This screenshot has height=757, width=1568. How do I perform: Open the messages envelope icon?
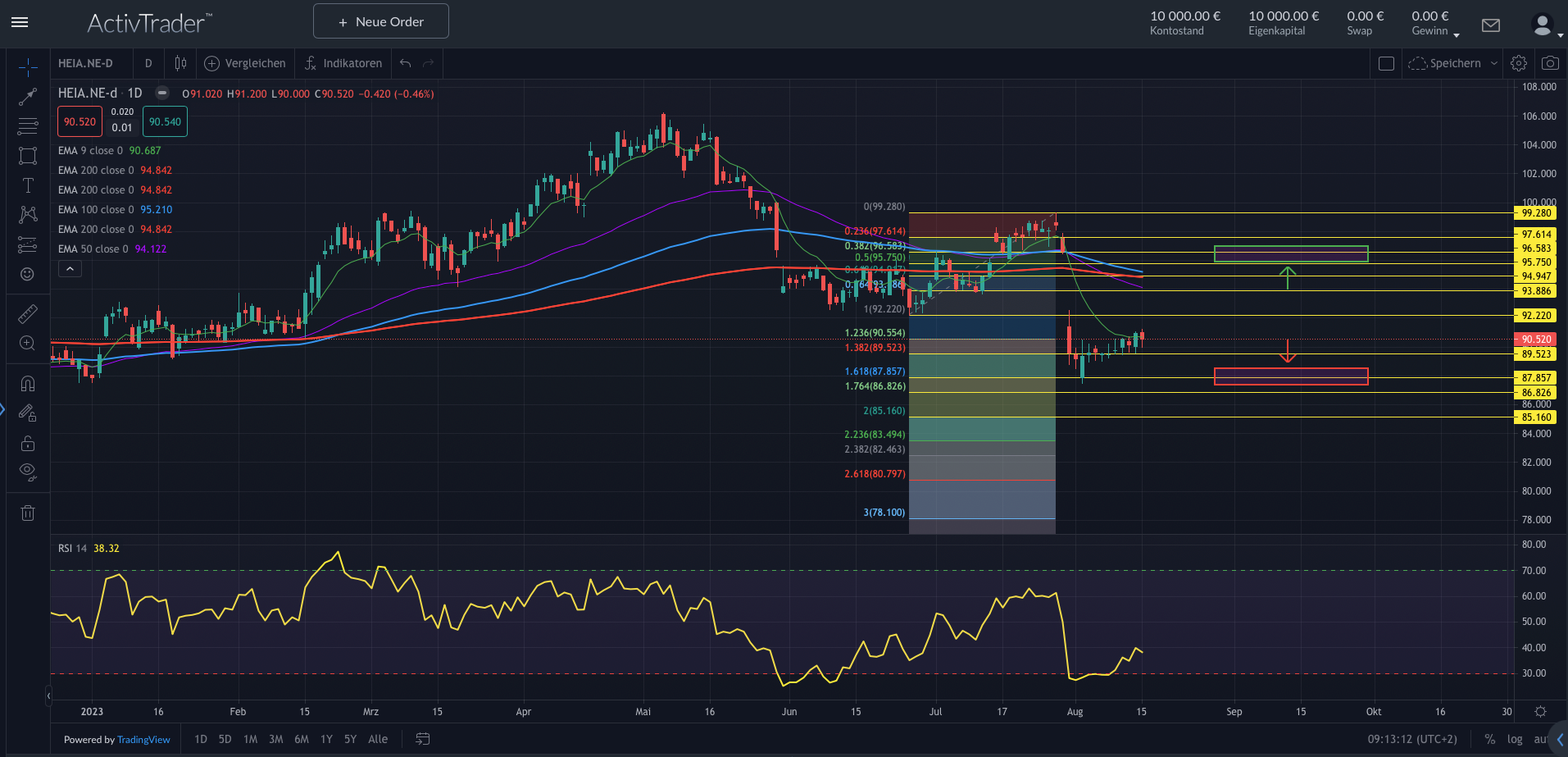[1491, 25]
